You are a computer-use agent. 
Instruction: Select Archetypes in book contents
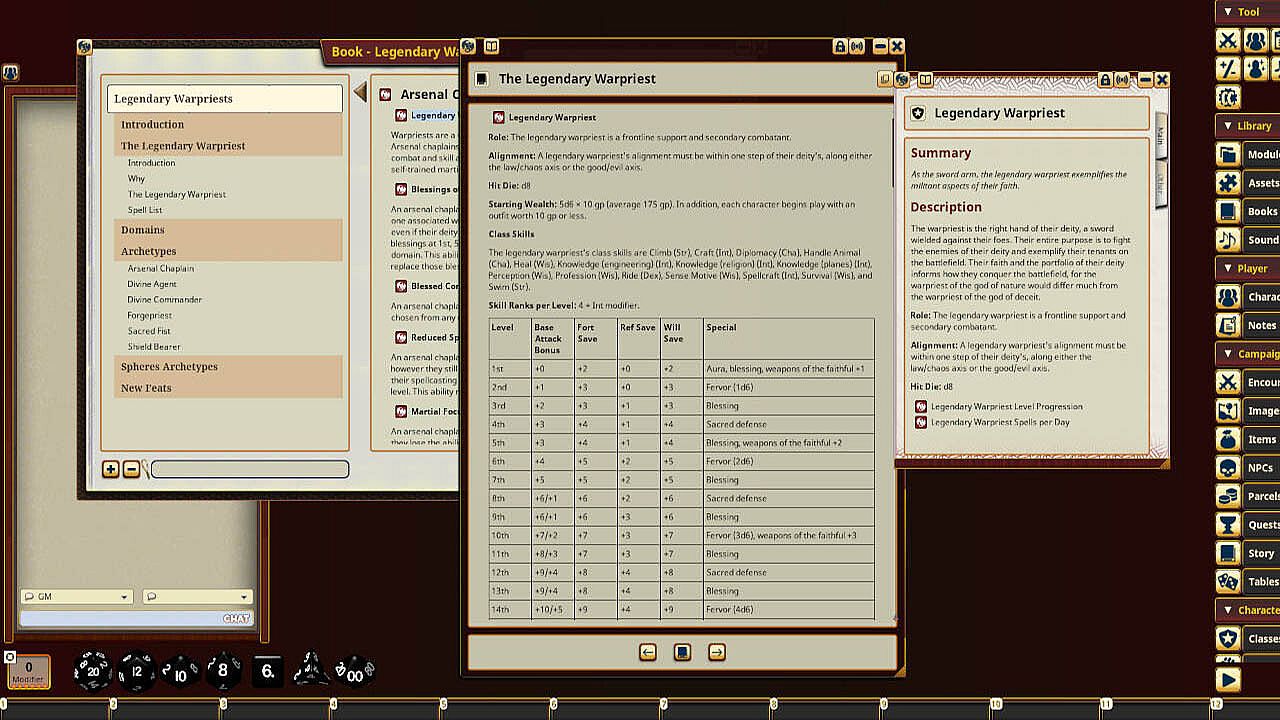point(148,251)
